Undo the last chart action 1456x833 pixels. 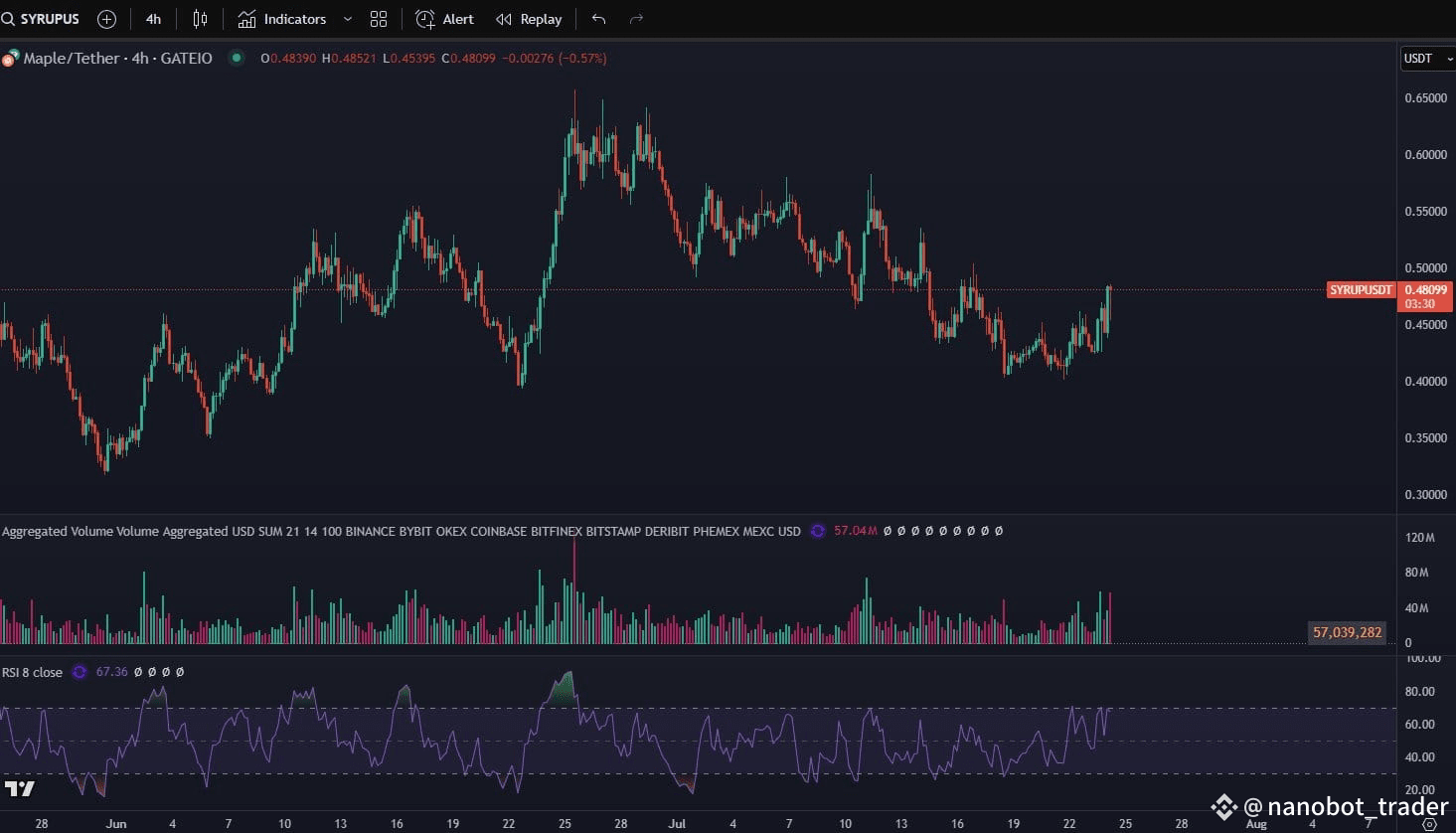pyautogui.click(x=598, y=19)
